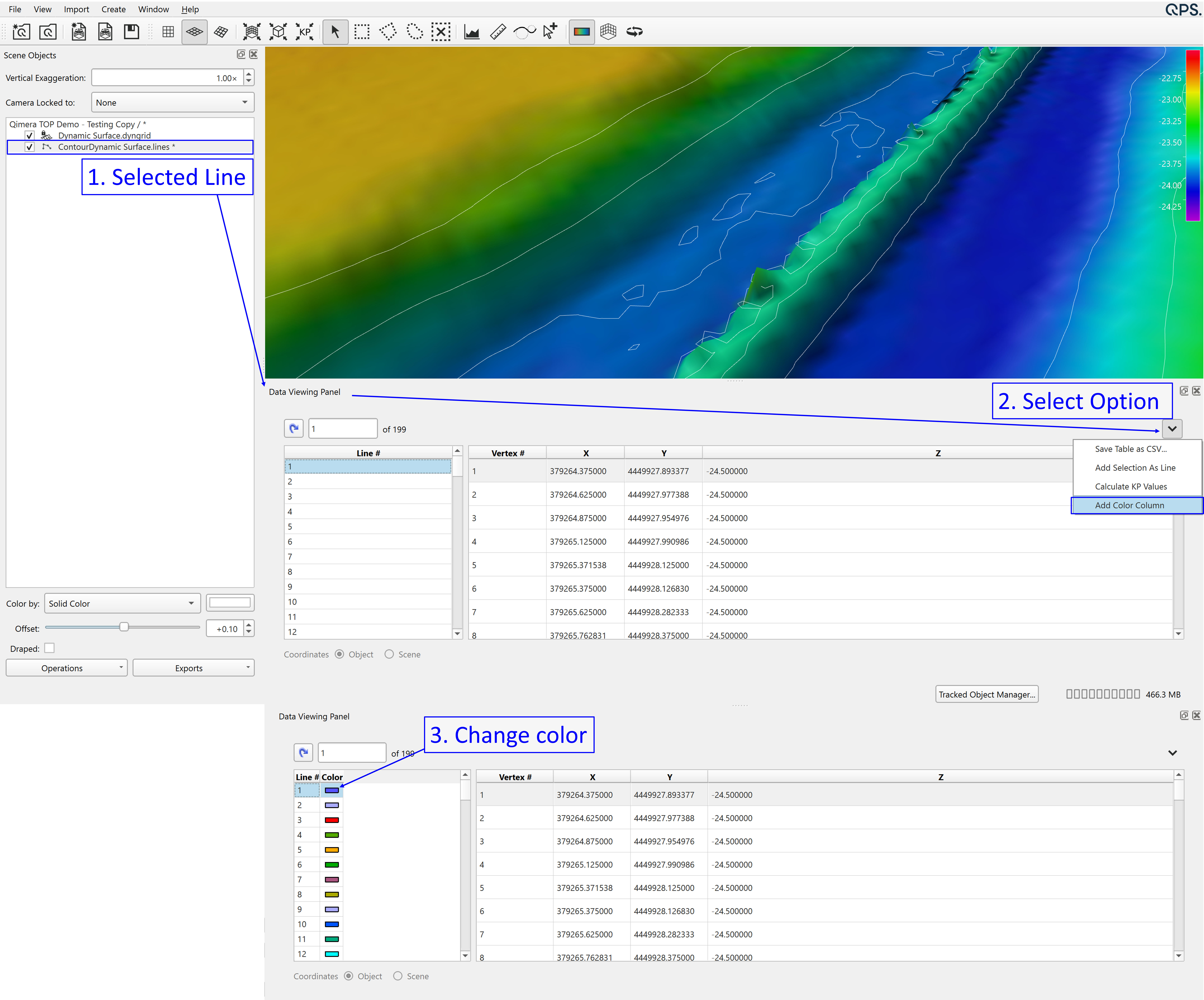Click the pointer arrow select tool
This screenshot has height=1000, width=1204.
click(335, 31)
